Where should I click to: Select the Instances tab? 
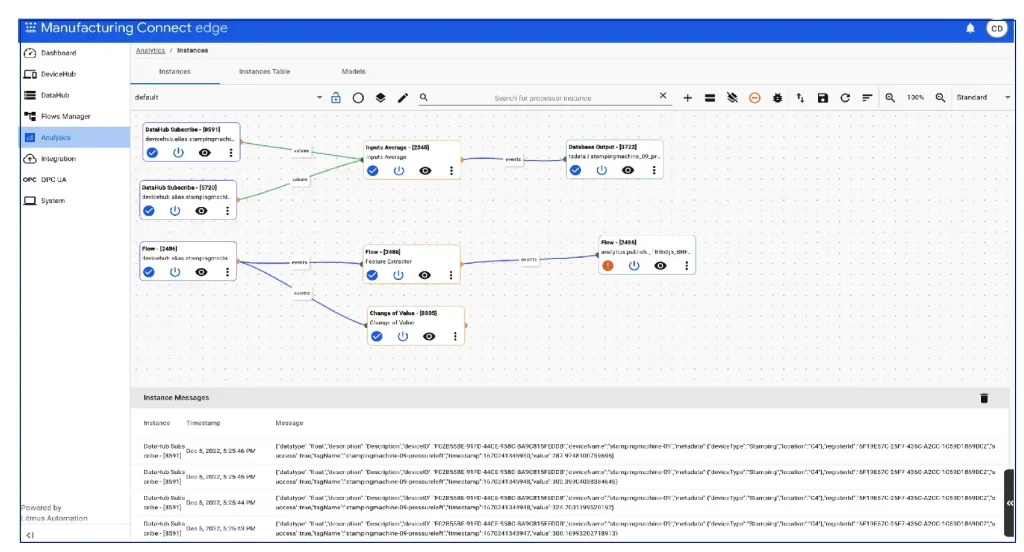tap(175, 72)
